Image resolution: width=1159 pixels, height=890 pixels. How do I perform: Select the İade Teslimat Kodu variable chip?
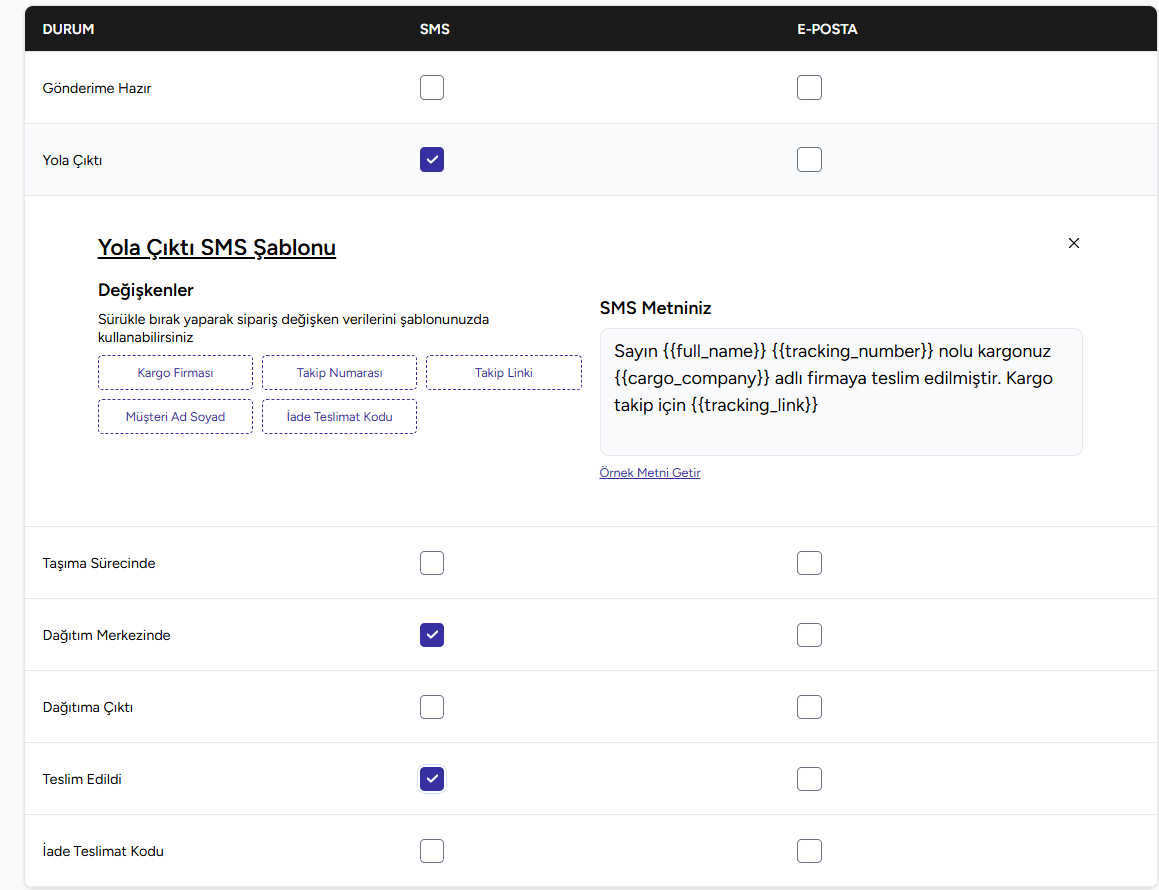pyautogui.click(x=339, y=417)
